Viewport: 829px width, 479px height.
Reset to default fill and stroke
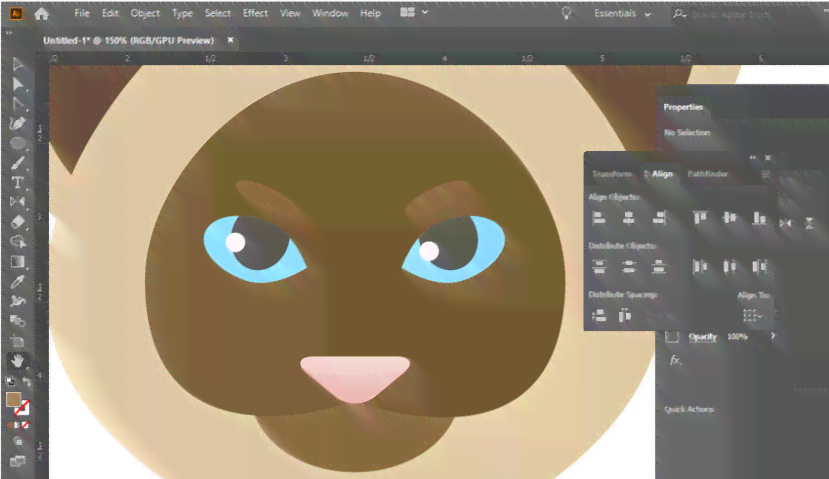(x=11, y=381)
